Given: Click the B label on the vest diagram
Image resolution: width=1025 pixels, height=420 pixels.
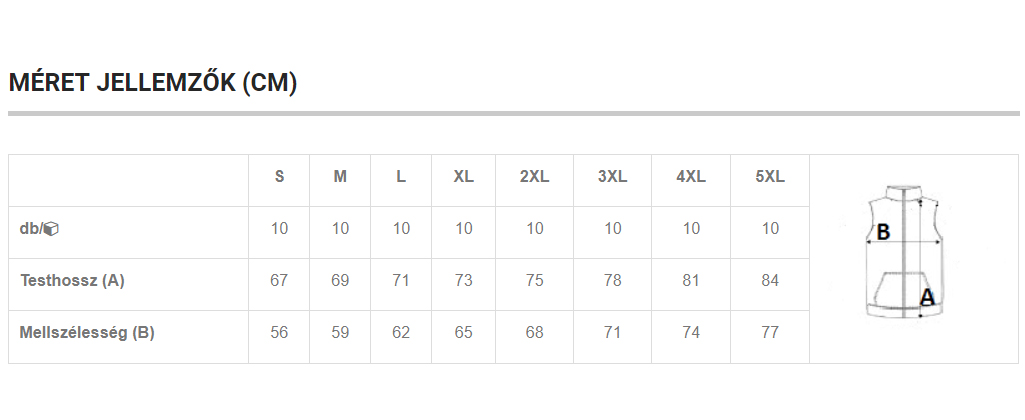Looking at the screenshot, I should click(882, 233).
